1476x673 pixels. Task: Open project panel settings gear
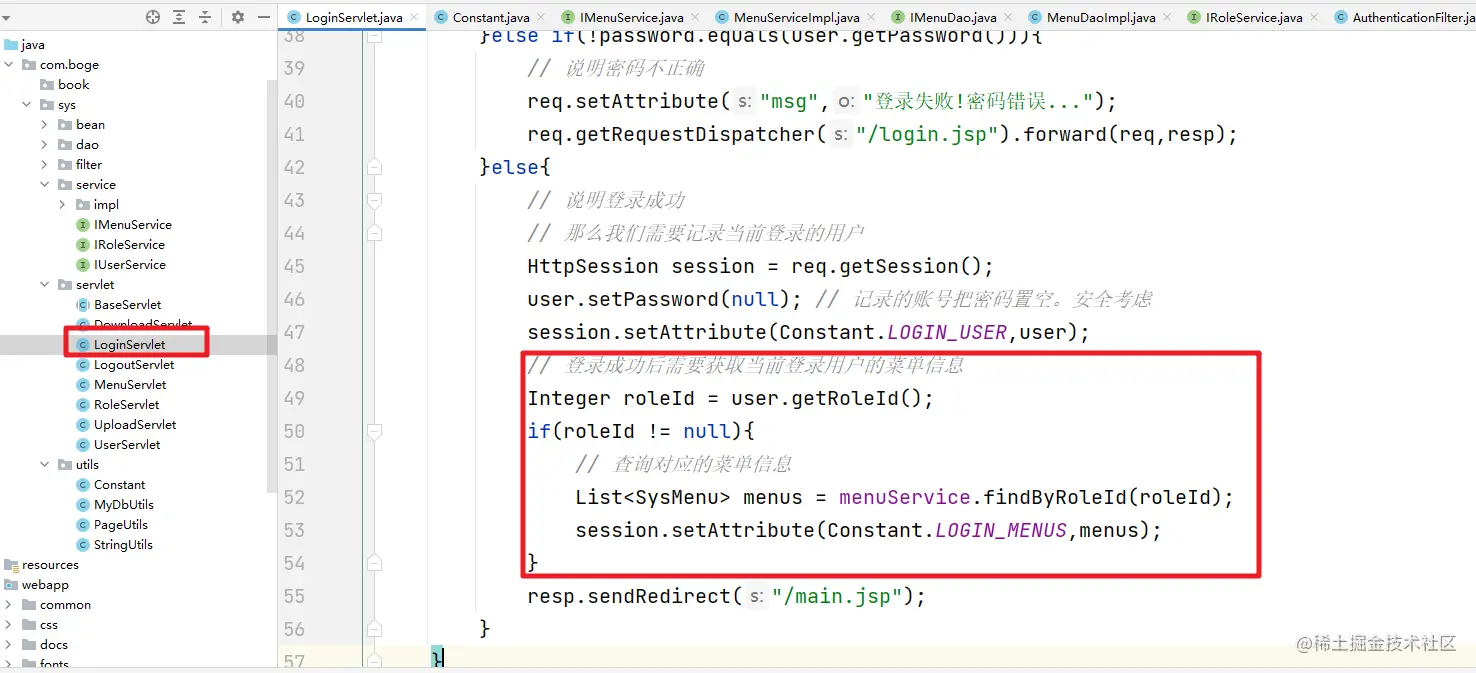coord(238,17)
